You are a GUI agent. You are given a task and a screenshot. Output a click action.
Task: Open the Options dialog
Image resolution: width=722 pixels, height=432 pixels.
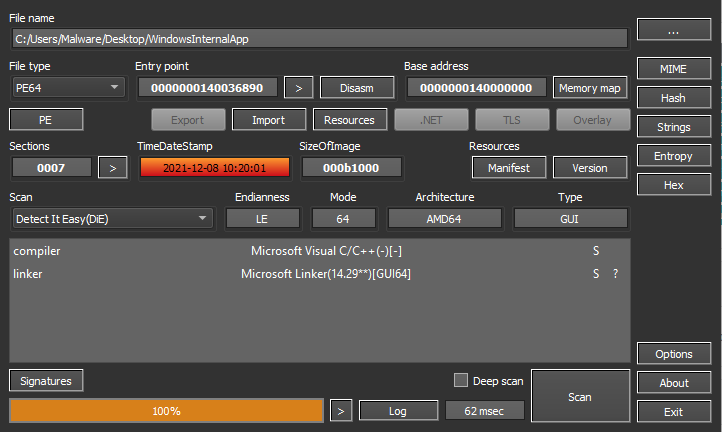point(674,354)
